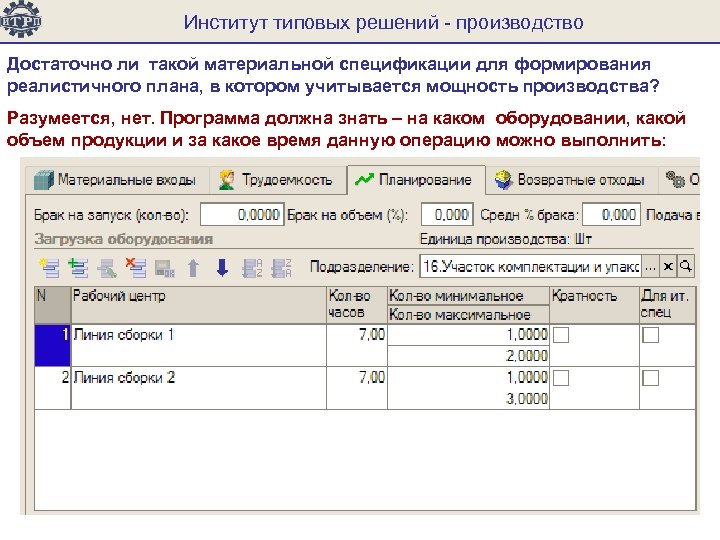
Task: Toggle Для ит. спец checkbox for Линия сборки 1
Action: 651,335
